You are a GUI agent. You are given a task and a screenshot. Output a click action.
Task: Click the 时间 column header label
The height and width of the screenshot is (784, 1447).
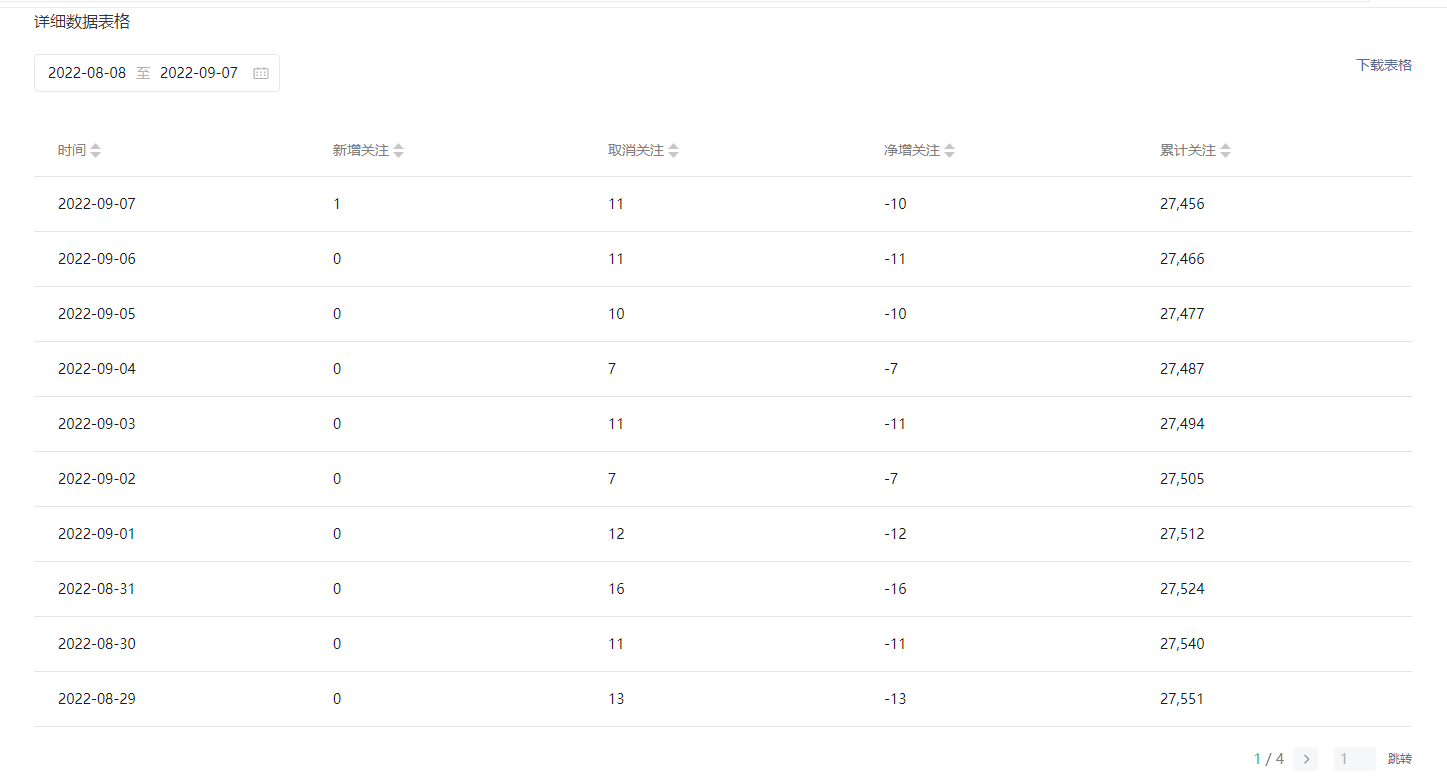coord(72,151)
